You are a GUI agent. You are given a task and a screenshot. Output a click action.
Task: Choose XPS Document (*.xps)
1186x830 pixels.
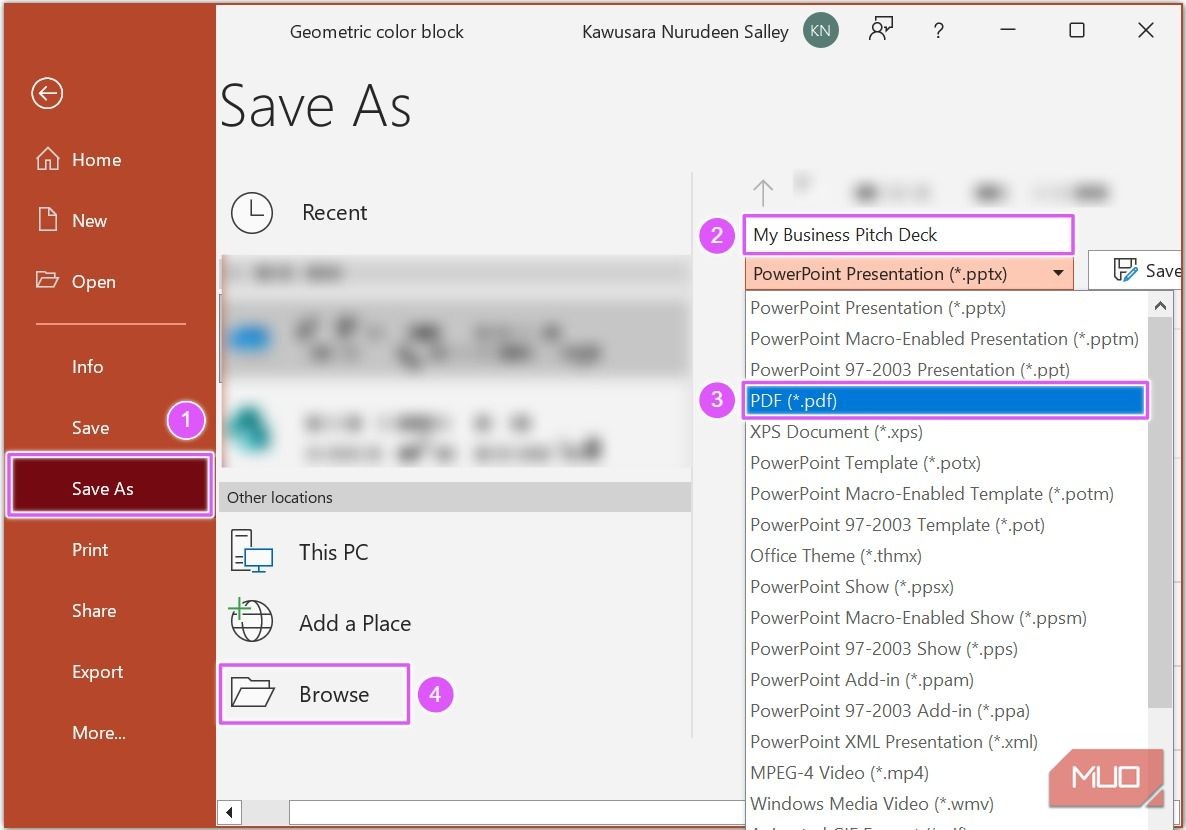[x=947, y=432]
